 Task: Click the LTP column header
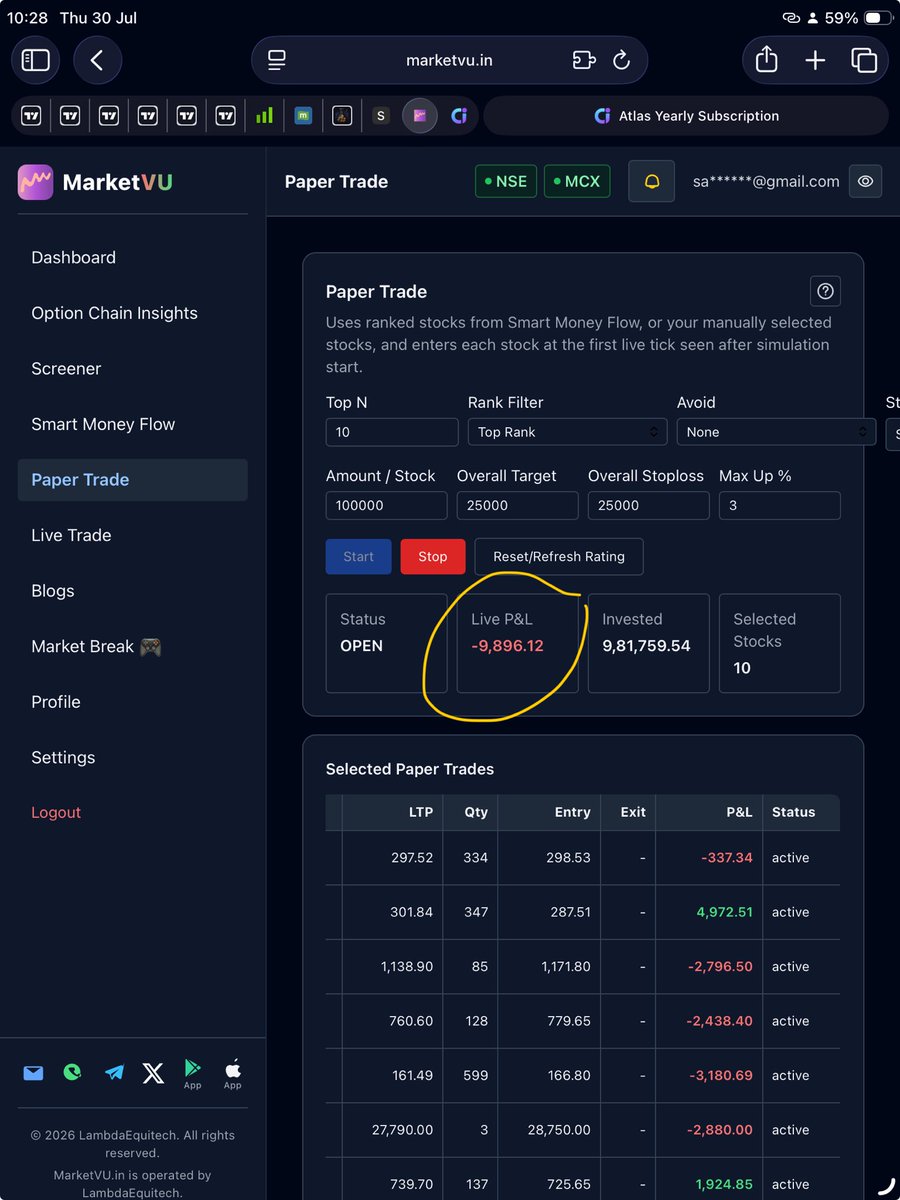coord(421,812)
